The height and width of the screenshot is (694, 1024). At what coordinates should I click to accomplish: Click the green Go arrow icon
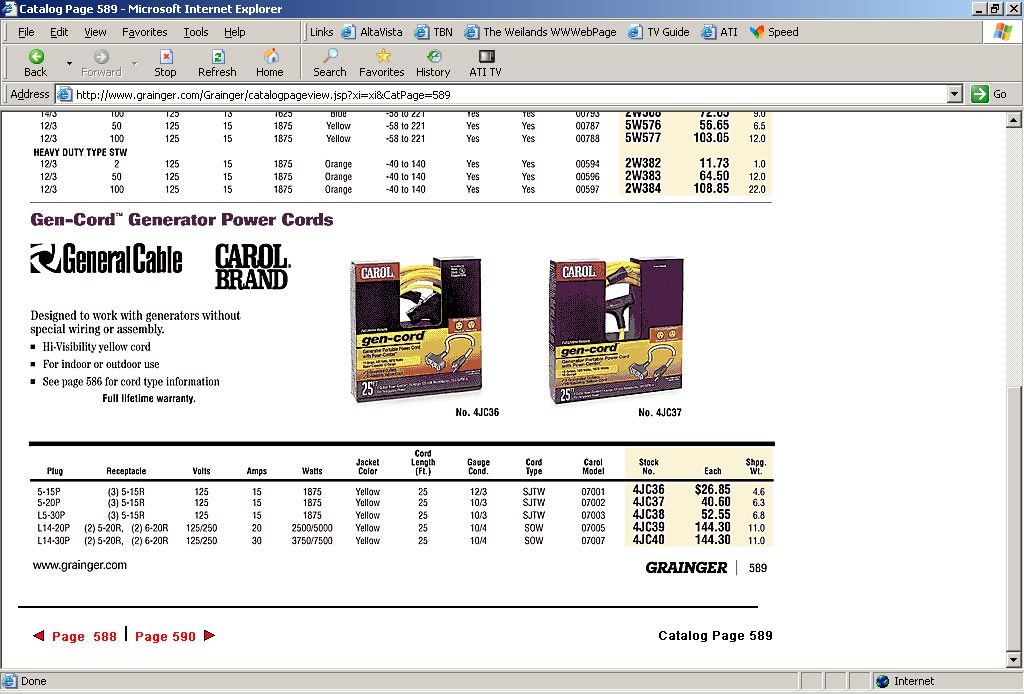(x=980, y=94)
